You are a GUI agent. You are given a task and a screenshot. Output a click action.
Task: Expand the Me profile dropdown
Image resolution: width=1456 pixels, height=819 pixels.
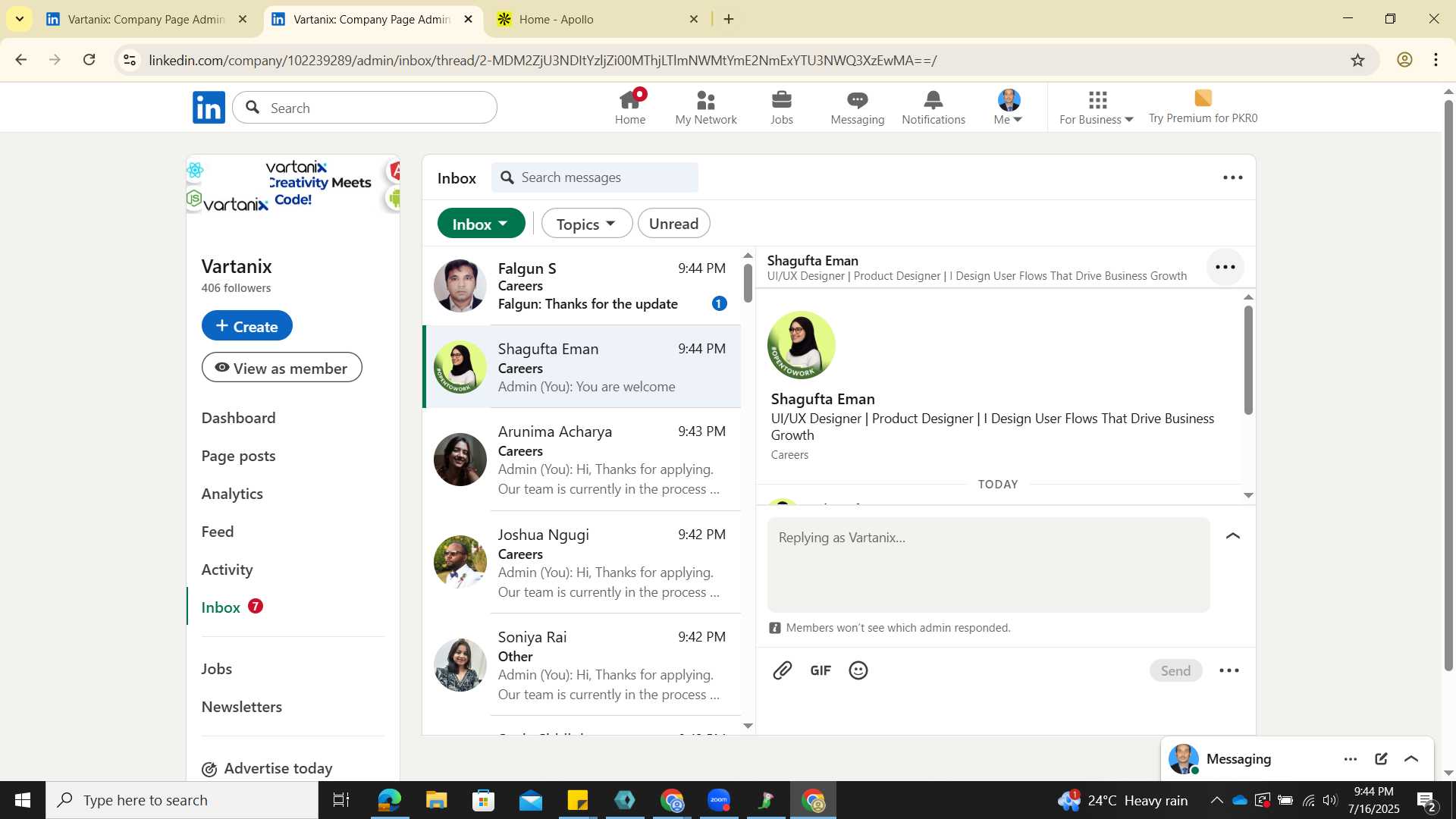[1009, 107]
